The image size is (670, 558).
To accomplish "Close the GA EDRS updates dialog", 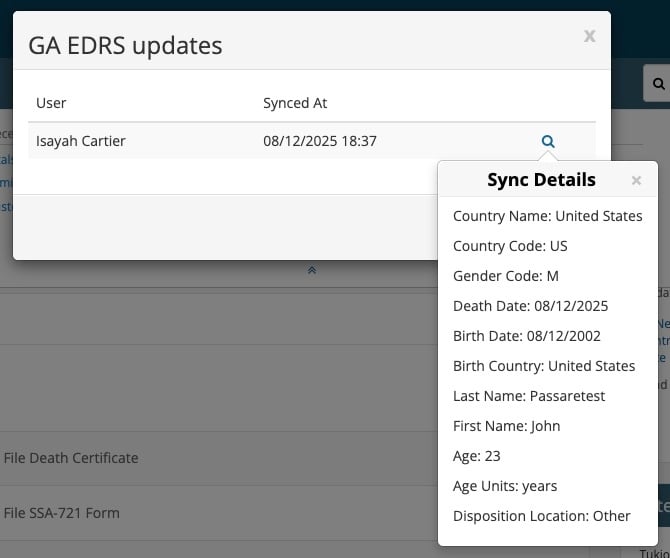I will [589, 37].
